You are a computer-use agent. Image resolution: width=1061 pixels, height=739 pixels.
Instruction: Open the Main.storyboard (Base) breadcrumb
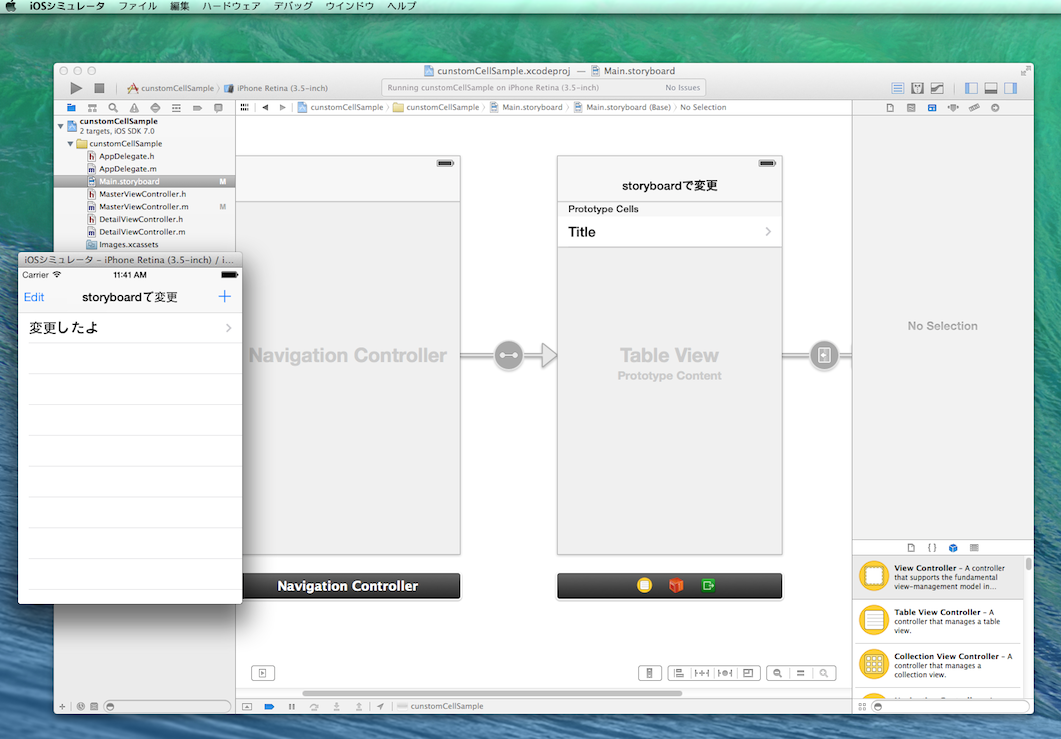pyautogui.click(x=623, y=107)
